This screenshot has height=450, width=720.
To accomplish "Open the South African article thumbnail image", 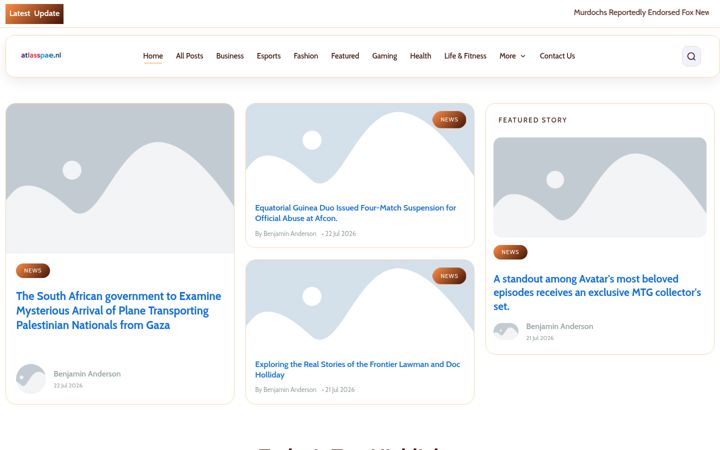I will click(120, 178).
